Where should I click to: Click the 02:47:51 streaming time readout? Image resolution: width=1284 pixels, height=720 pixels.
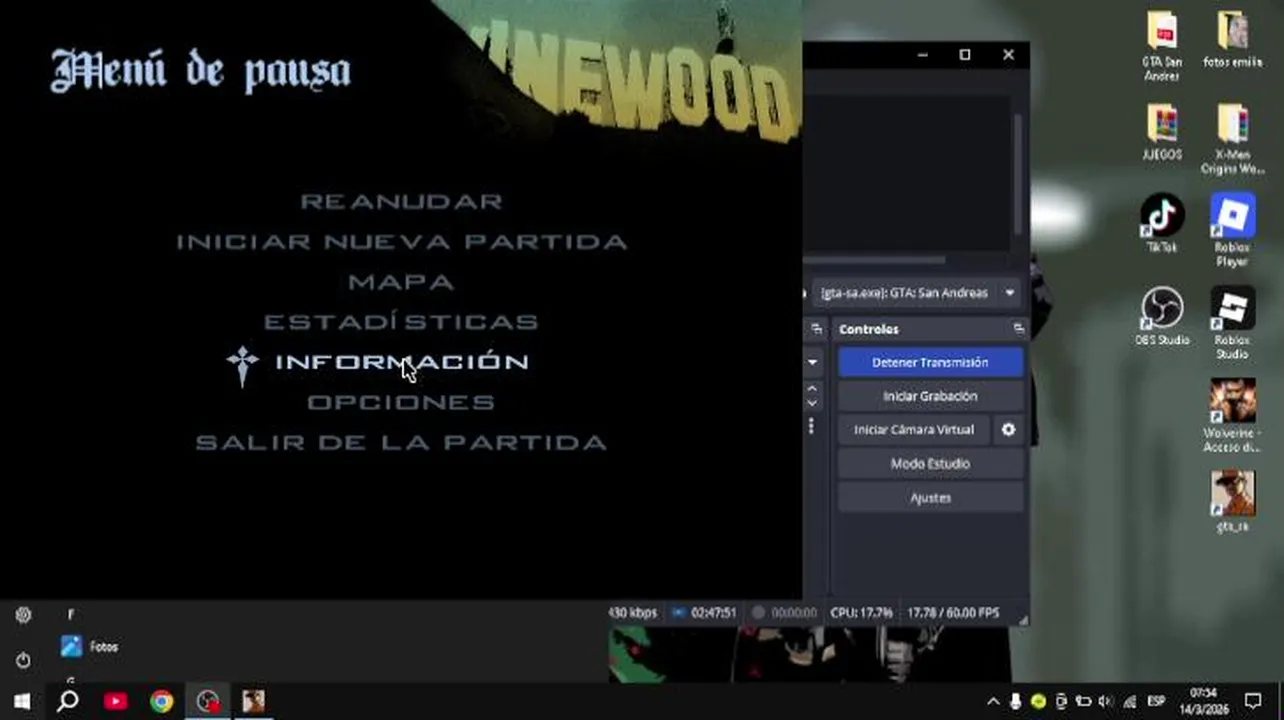714,612
